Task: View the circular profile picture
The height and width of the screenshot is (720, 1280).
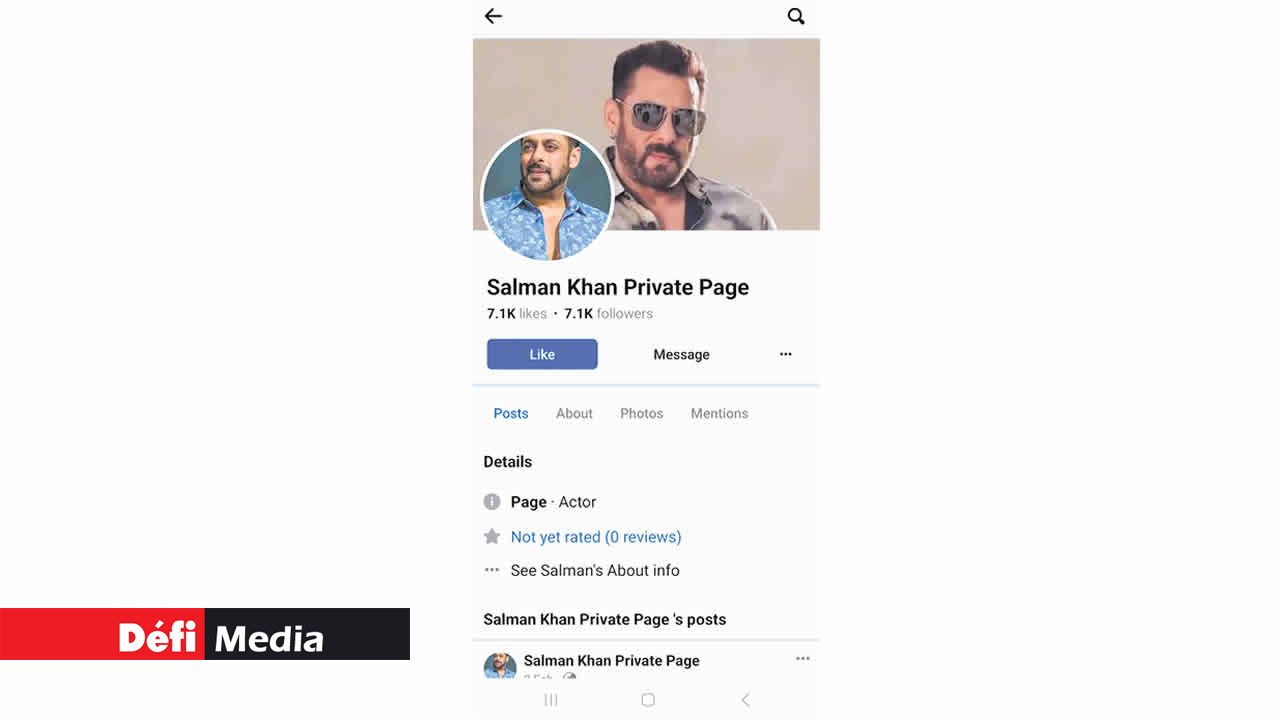Action: (547, 196)
